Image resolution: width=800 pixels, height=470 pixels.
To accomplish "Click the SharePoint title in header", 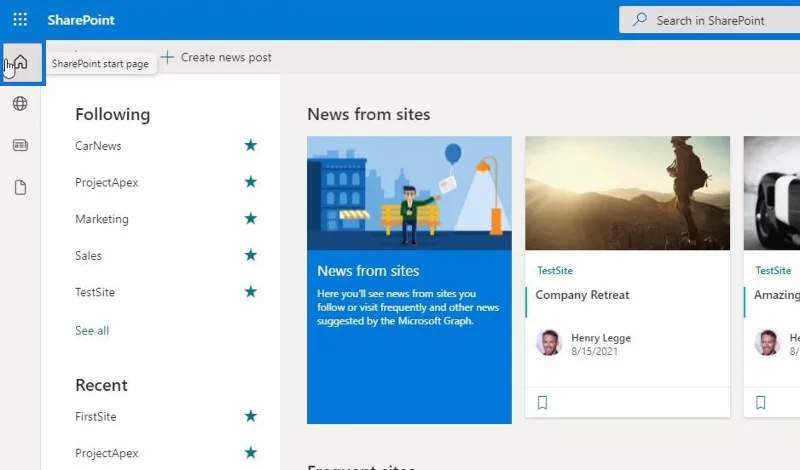I will coord(81,20).
